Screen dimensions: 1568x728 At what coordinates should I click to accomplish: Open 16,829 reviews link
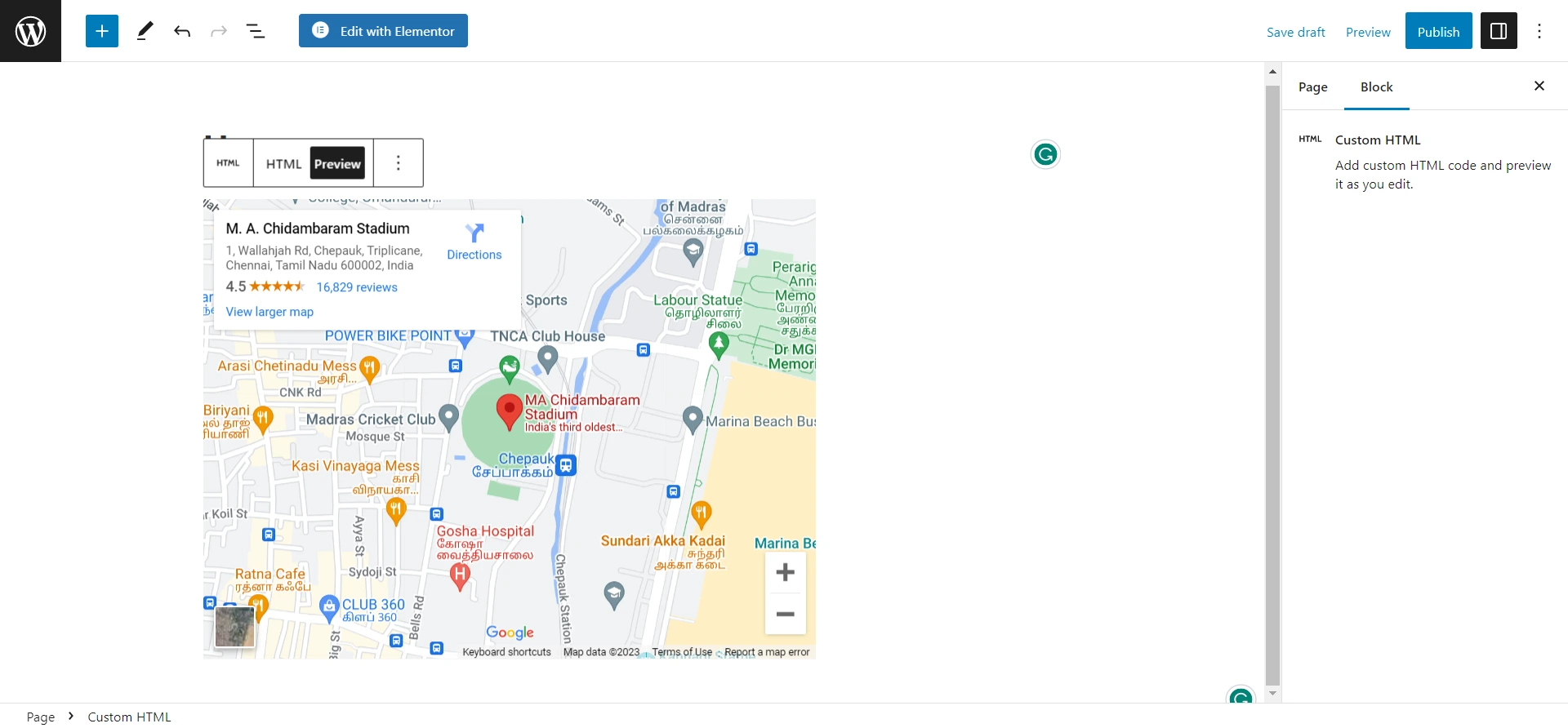click(x=357, y=287)
